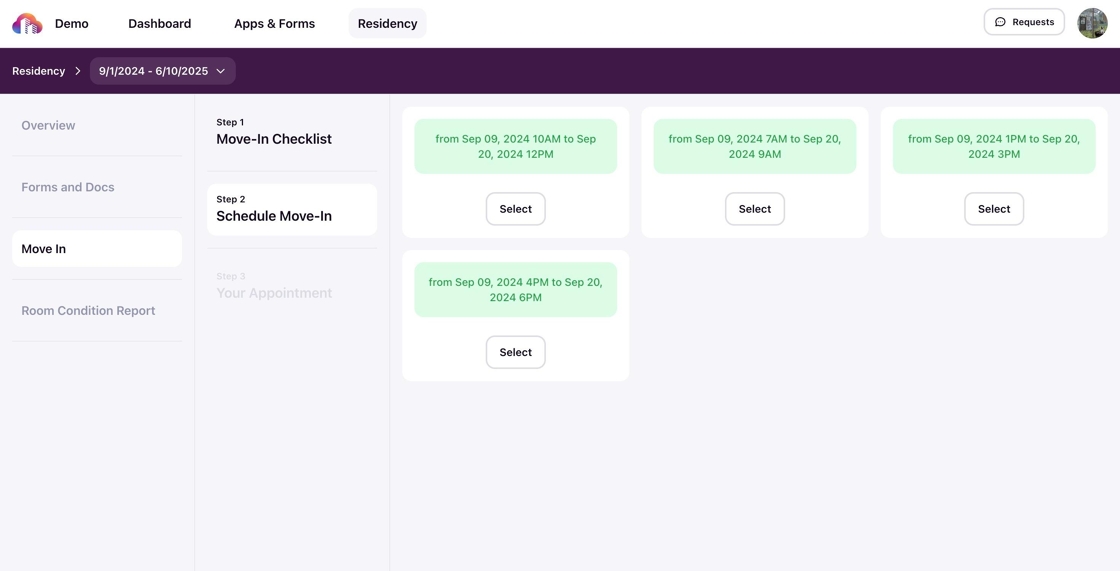This screenshot has width=1120, height=571.
Task: Open the Dashboard menu
Action: tap(159, 23)
